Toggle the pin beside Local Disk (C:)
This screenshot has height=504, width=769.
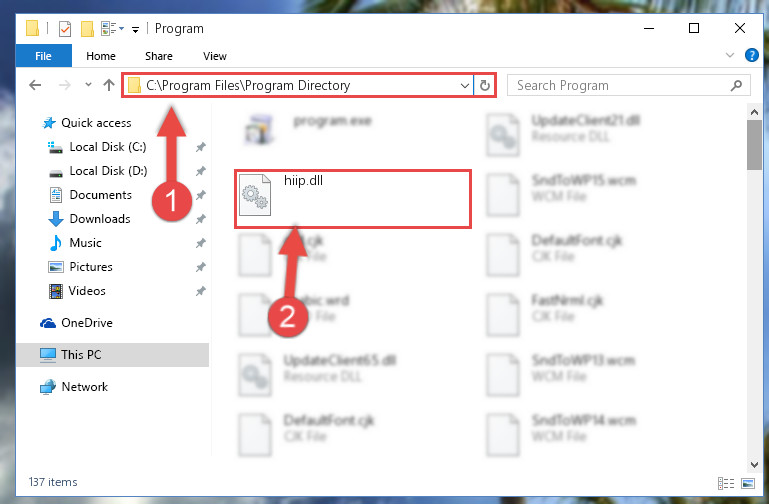[x=200, y=147]
